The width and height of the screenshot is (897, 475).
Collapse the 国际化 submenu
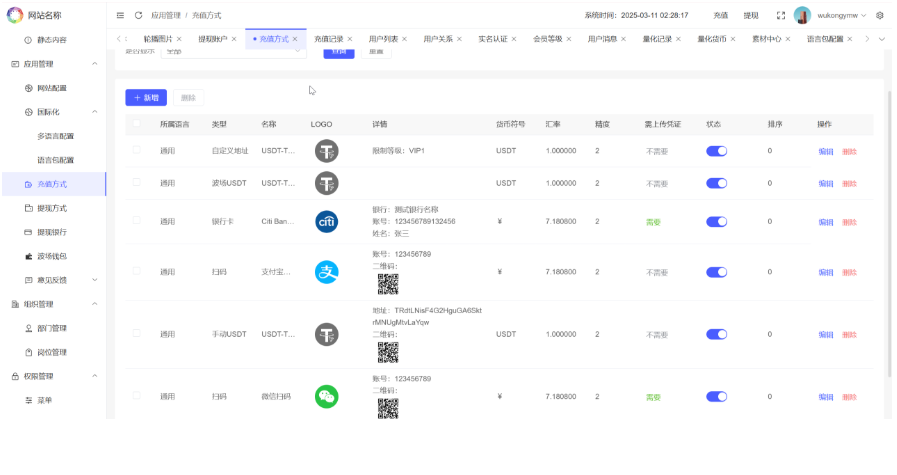[x=94, y=112]
